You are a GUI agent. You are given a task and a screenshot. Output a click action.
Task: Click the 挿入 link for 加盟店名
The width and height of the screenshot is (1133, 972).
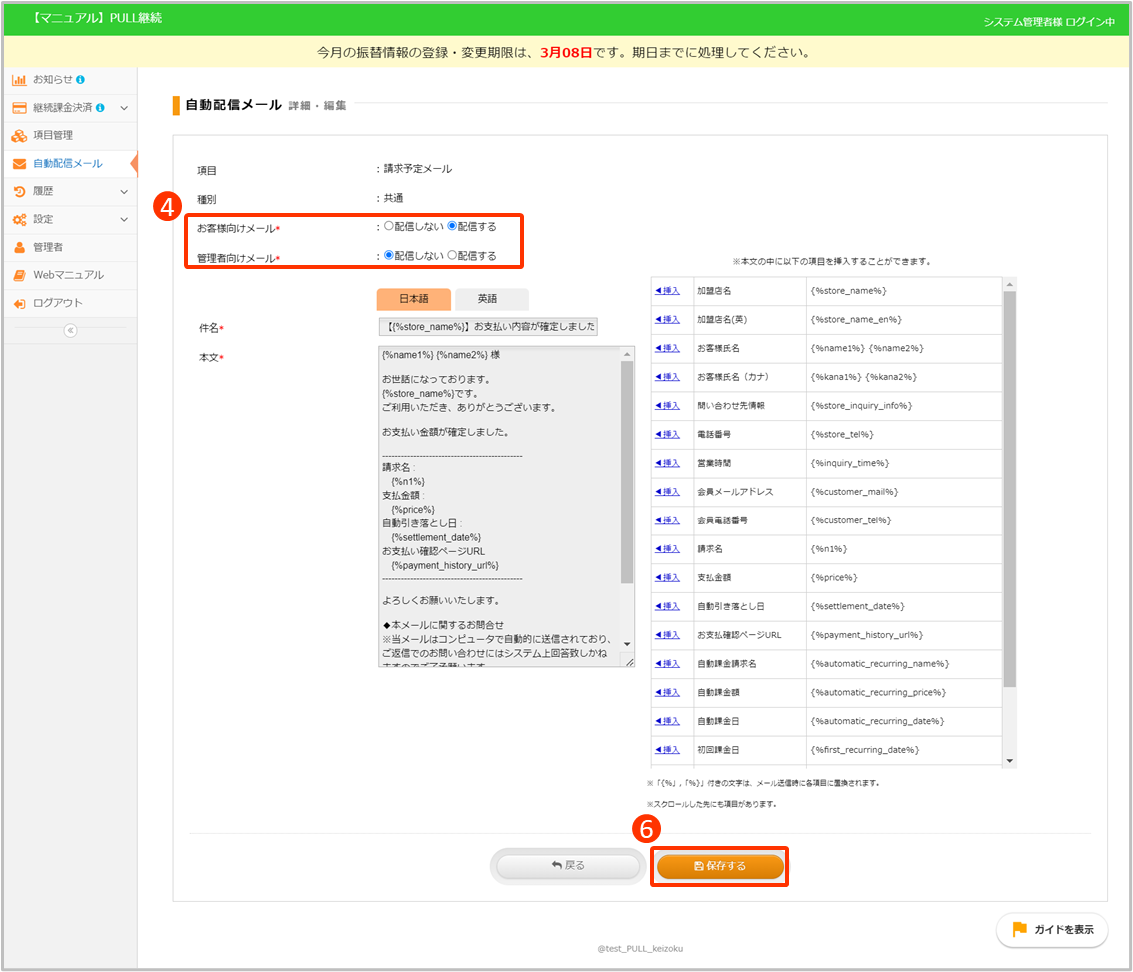pyautogui.click(x=667, y=291)
